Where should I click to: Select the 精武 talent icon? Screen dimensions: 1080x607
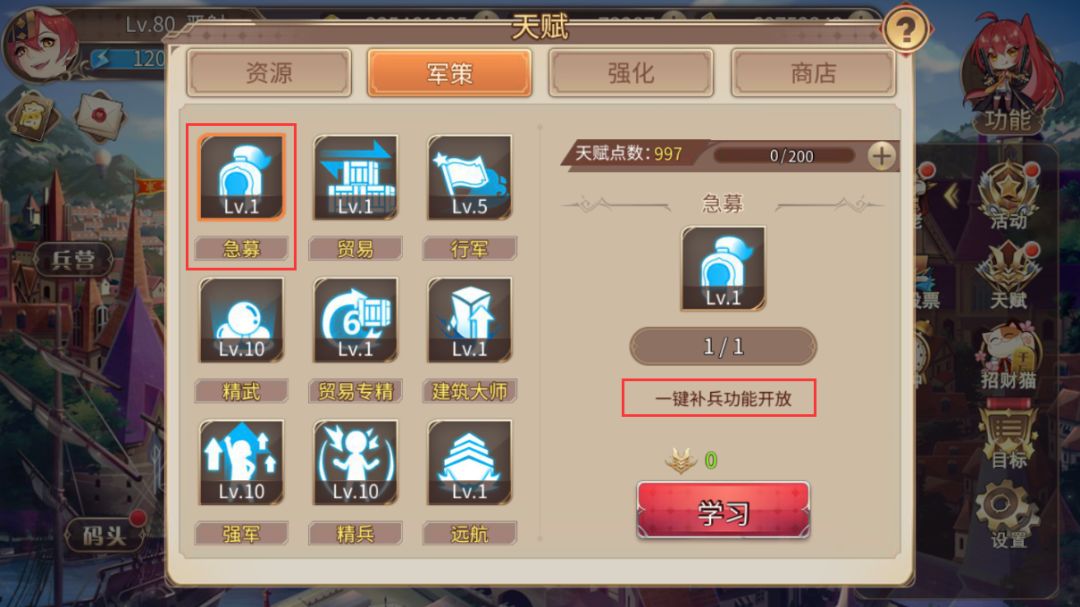[x=241, y=320]
